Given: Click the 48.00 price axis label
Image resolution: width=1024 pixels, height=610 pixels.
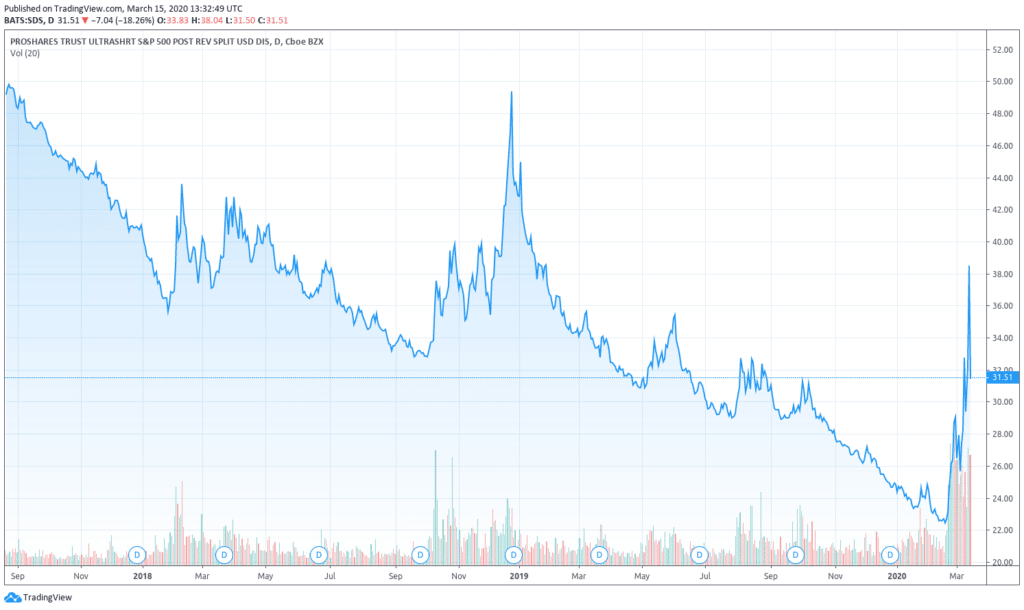Looking at the screenshot, I should (1002, 114).
